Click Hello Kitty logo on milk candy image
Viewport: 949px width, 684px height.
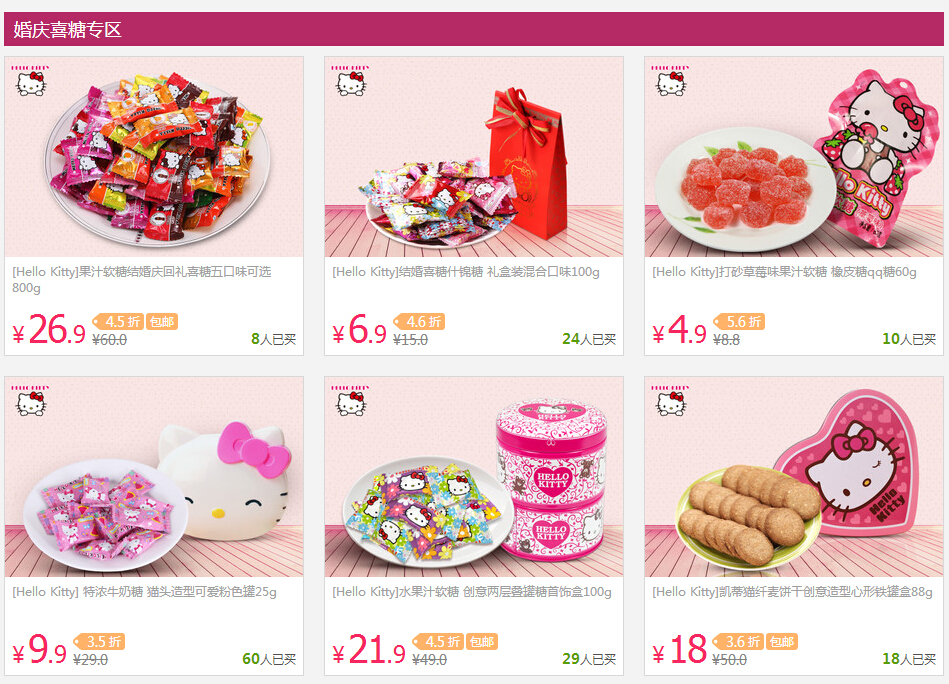tap(30, 401)
